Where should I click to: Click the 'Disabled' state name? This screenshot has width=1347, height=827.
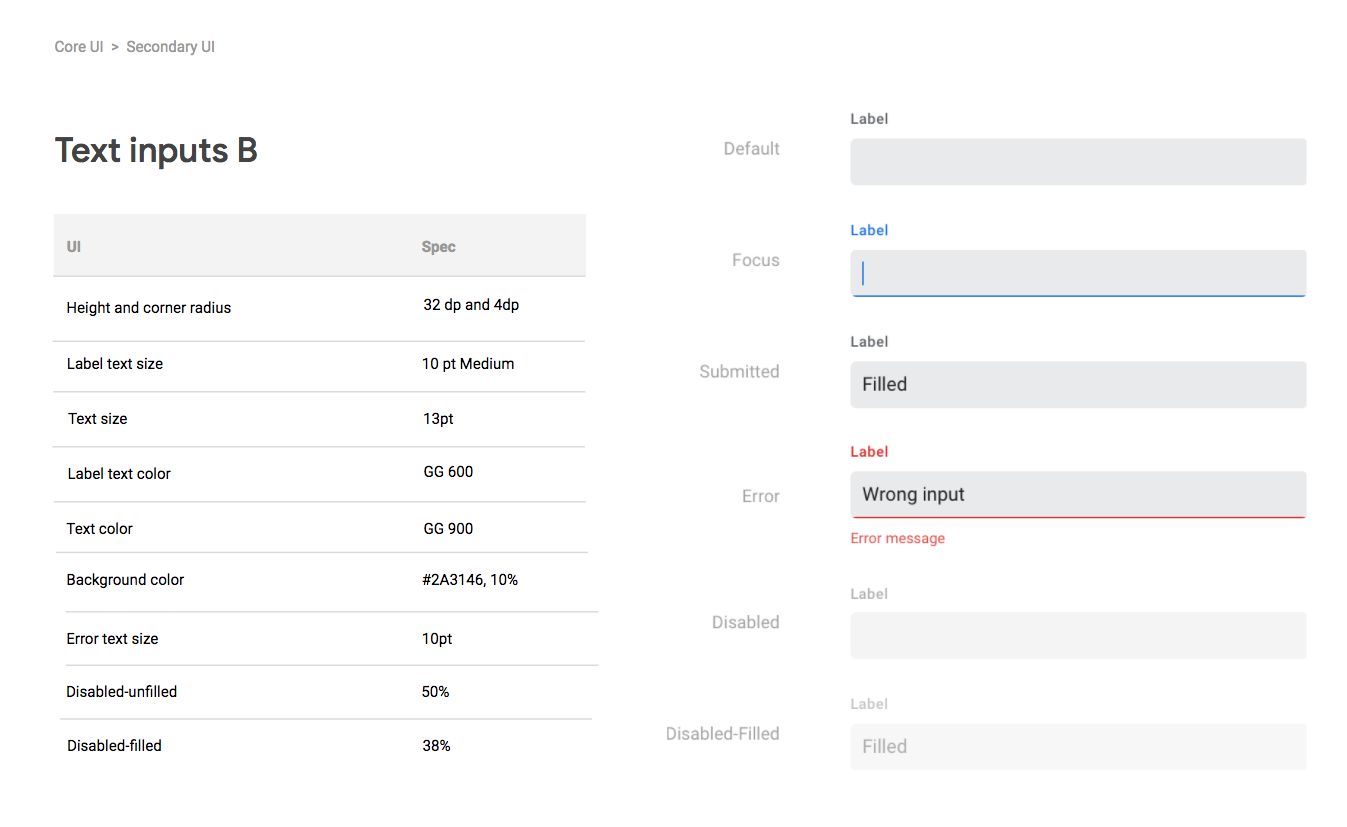point(746,623)
